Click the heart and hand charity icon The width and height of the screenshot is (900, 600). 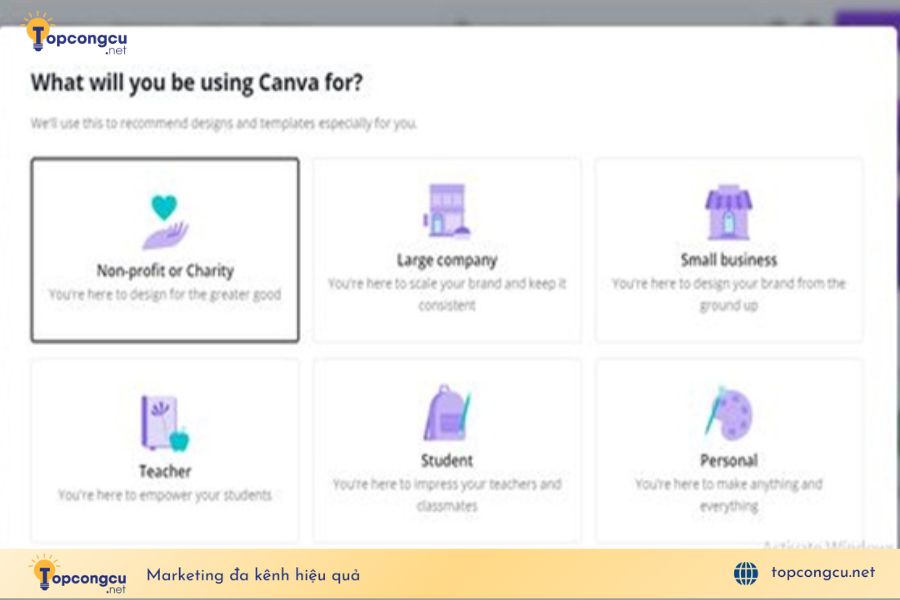[165, 222]
